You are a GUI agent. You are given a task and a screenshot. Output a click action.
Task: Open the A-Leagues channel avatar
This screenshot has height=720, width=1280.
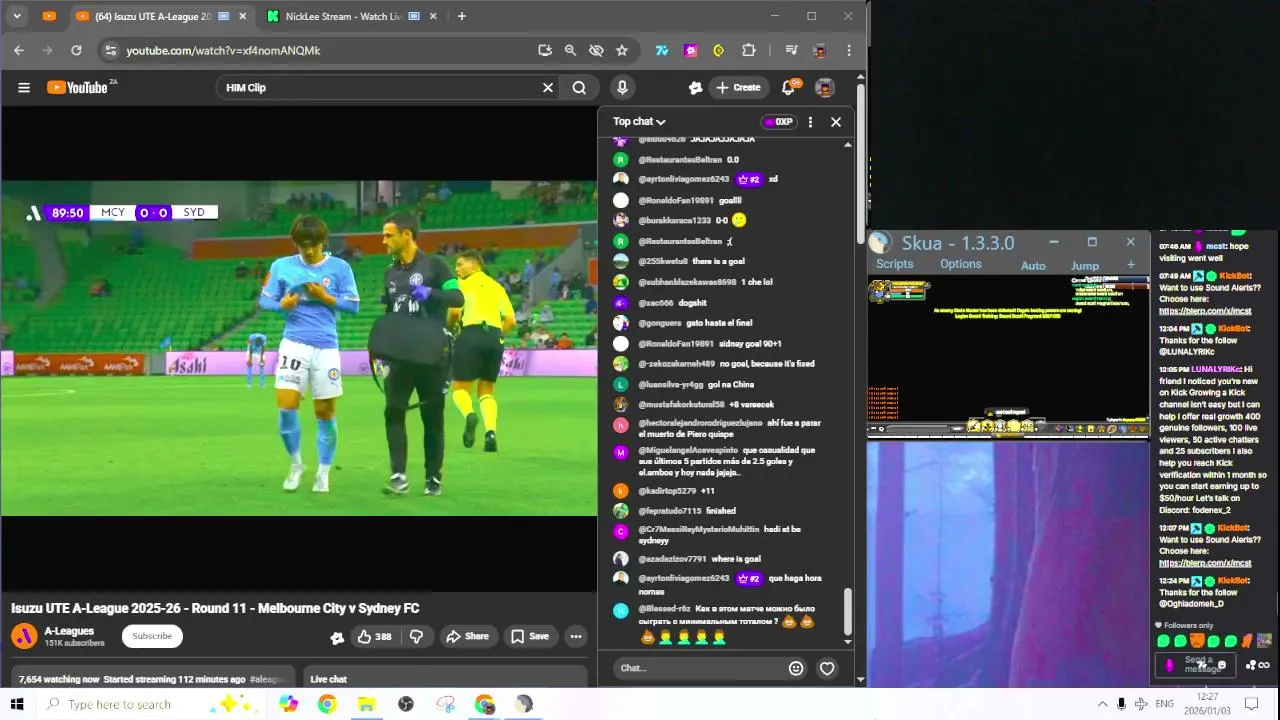point(24,636)
